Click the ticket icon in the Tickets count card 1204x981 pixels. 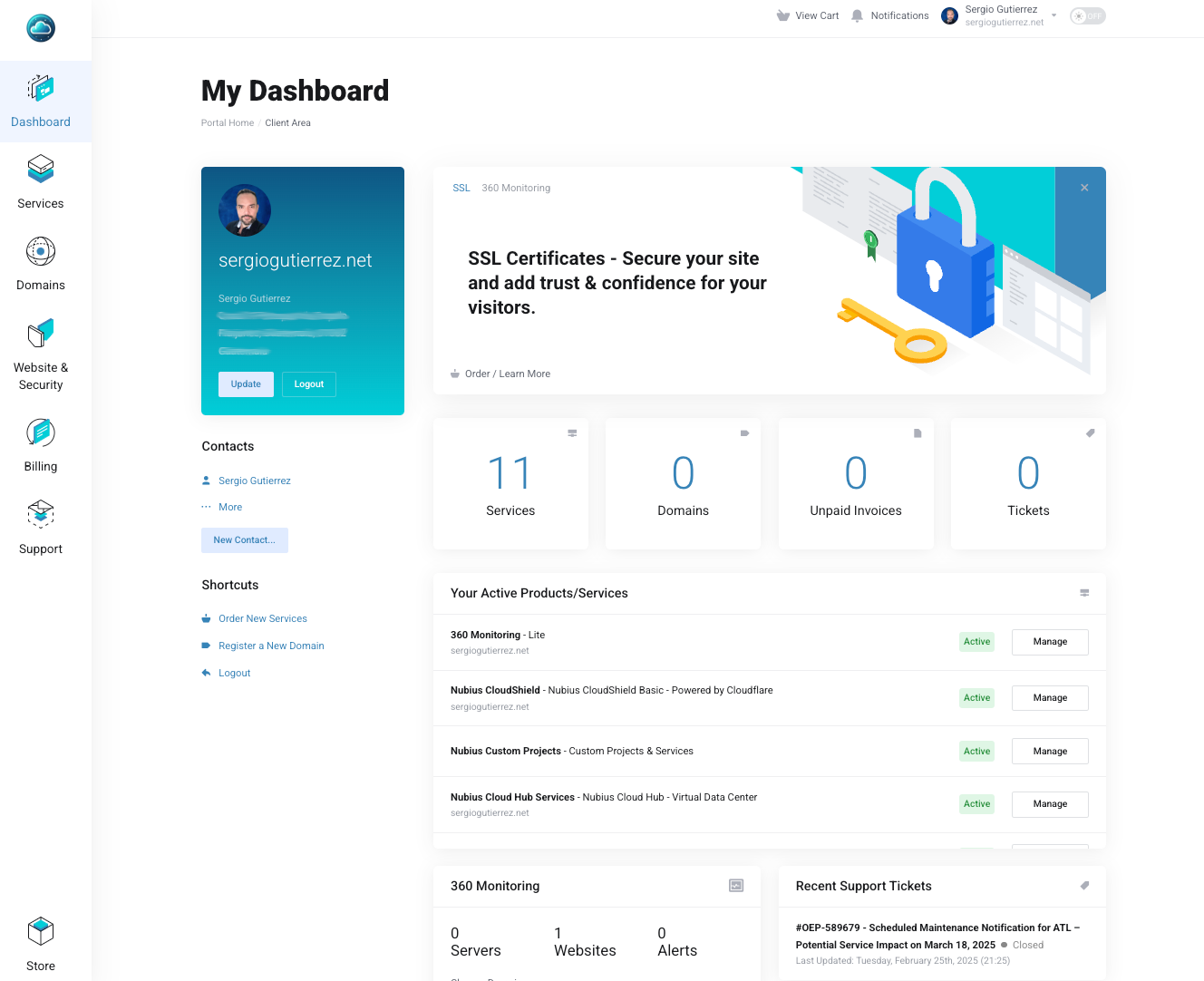pos(1090,433)
